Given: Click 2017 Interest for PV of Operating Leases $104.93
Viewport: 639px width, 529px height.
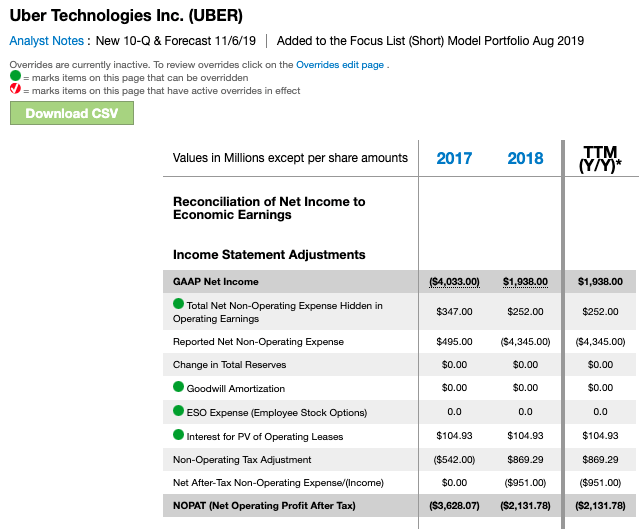Looking at the screenshot, I should pyautogui.click(x=454, y=436).
